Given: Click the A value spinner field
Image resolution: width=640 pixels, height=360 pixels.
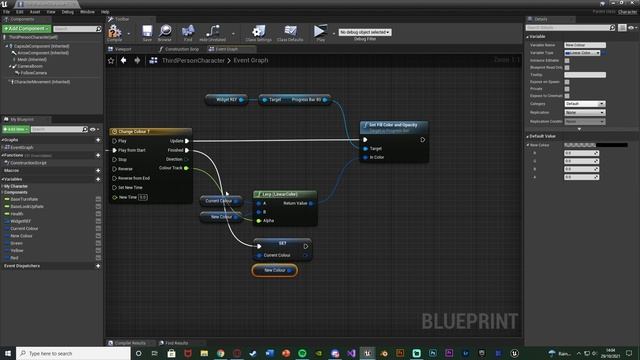Looking at the screenshot, I should tap(581, 178).
